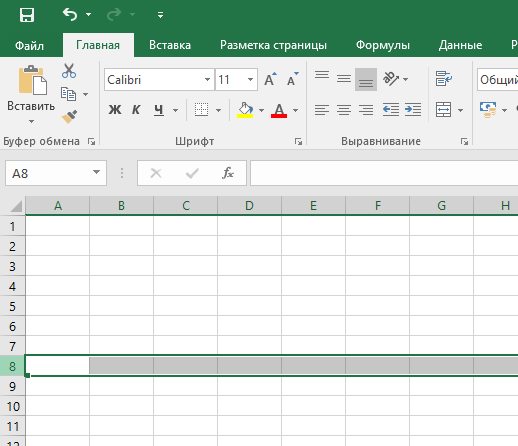Screen dimensions: 518x446
Task: Open the Формулы ribbon tab
Action: (383, 45)
